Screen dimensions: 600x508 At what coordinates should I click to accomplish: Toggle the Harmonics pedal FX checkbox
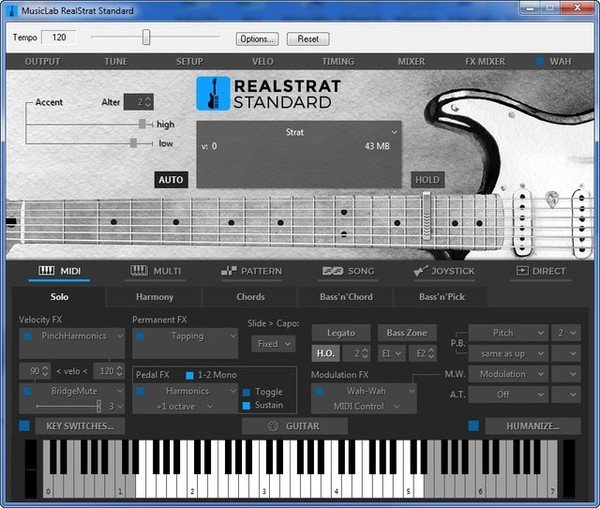pyautogui.click(x=140, y=391)
